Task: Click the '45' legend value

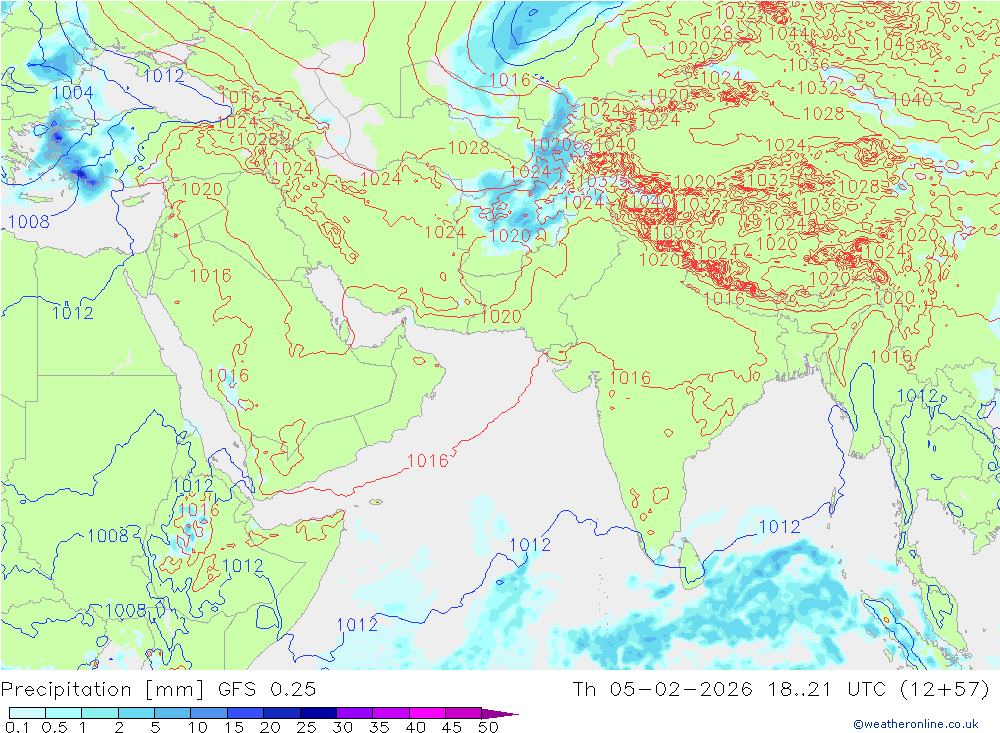Action: coord(452,727)
